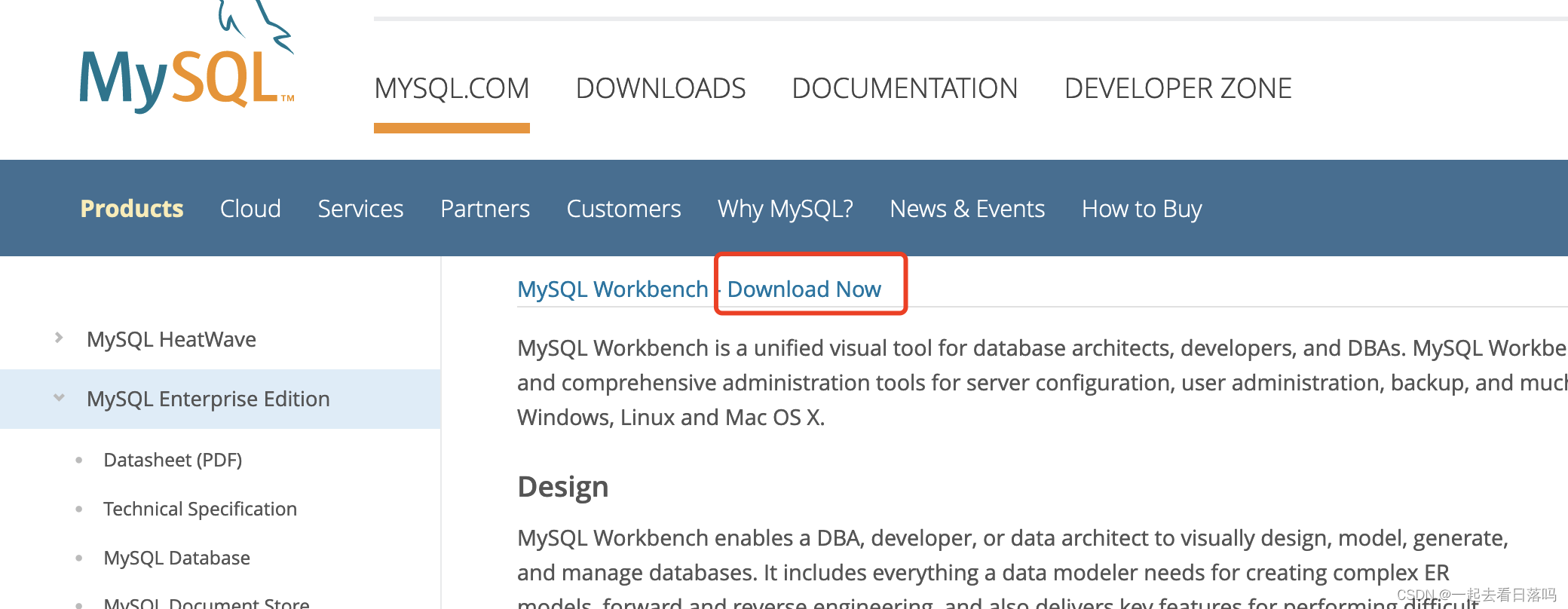Click the Design section heading
The image size is (1568, 609).
tap(562, 487)
